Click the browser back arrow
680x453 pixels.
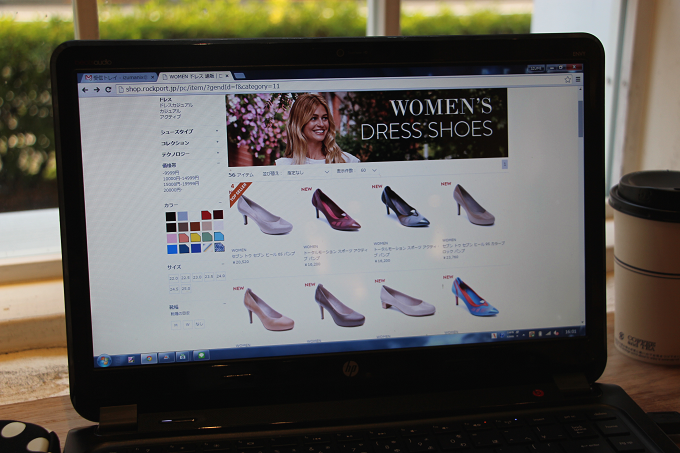tap(86, 90)
